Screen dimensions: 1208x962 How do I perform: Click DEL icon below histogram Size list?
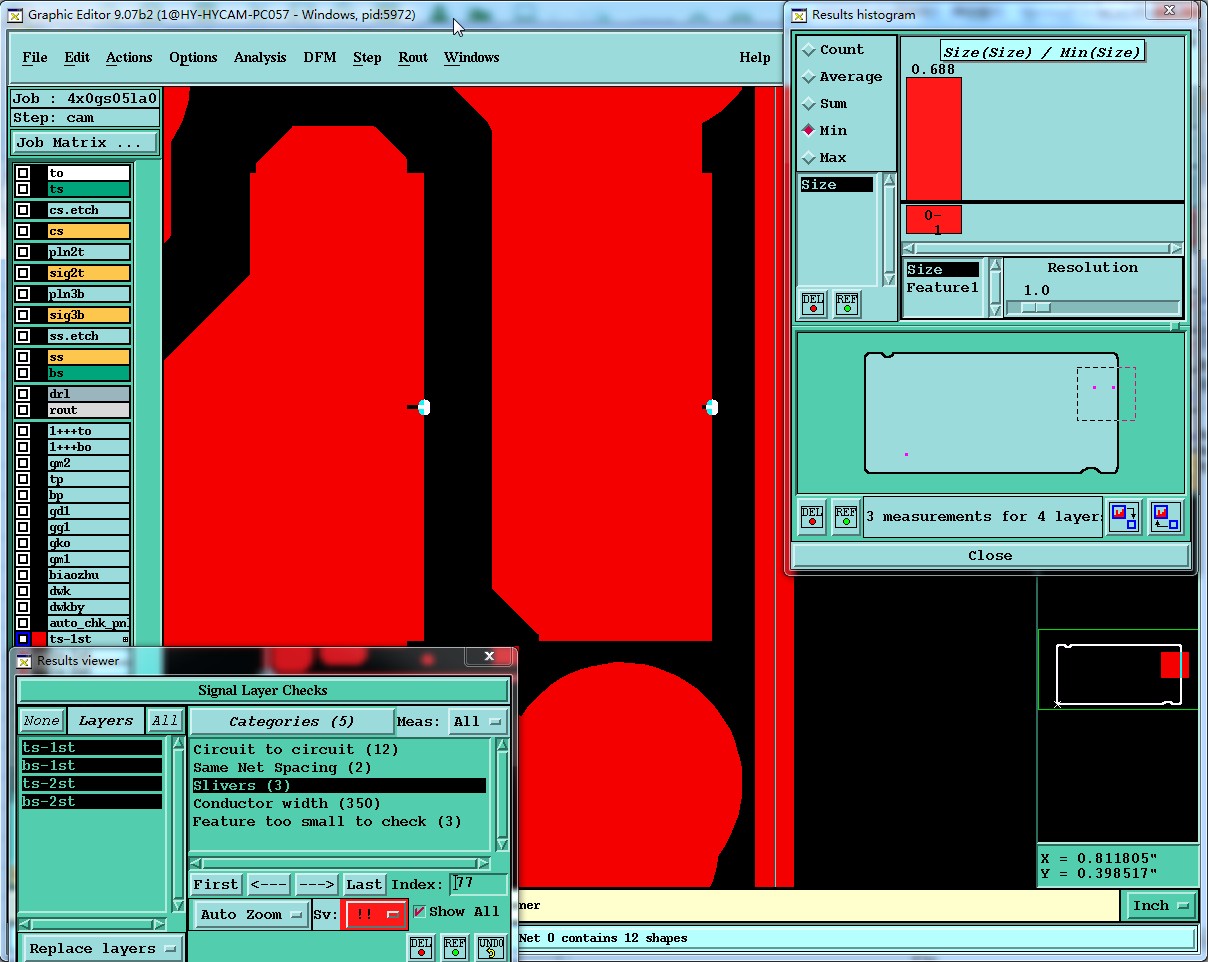813,303
